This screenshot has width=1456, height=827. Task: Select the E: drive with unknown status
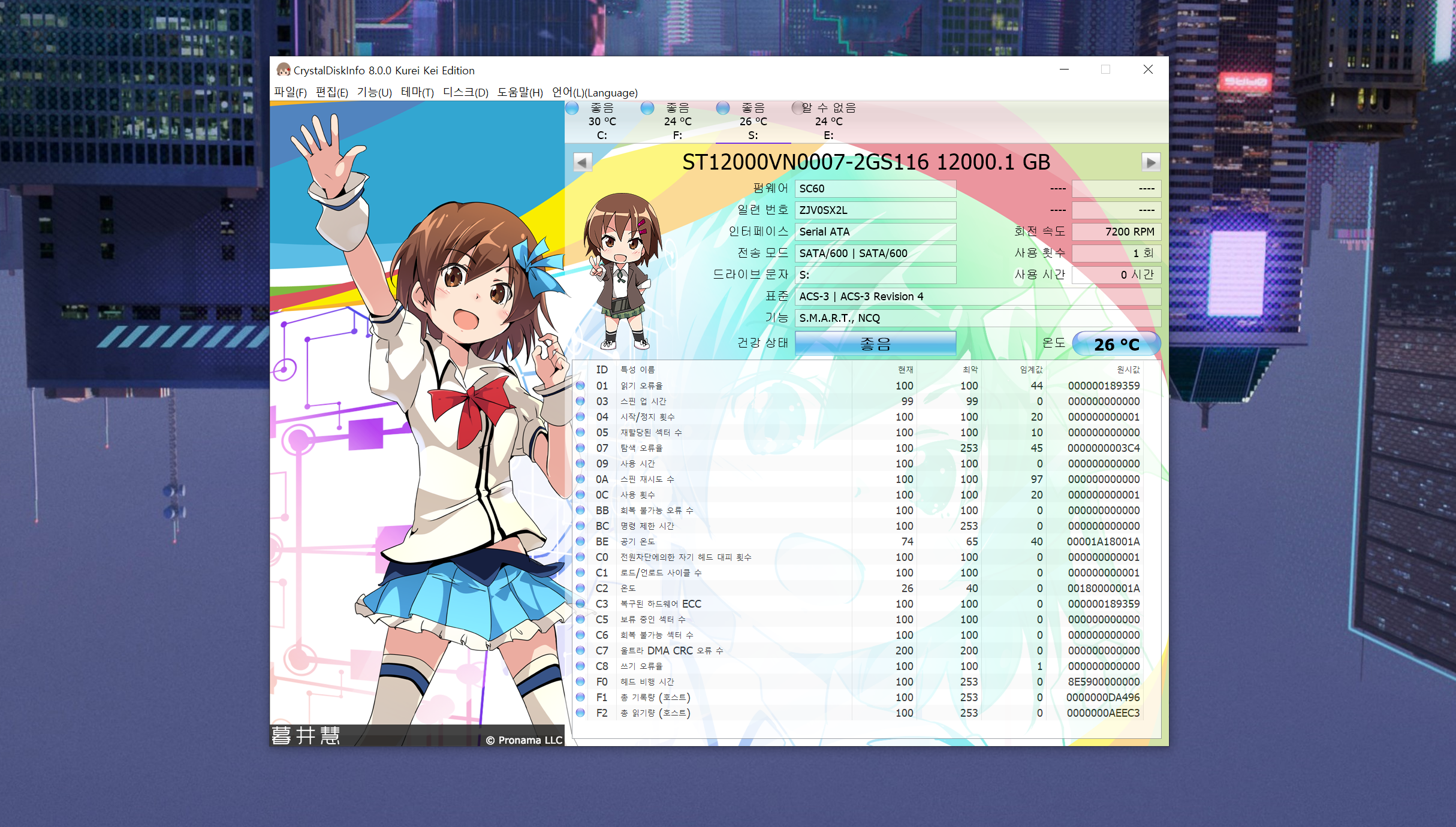(x=828, y=121)
